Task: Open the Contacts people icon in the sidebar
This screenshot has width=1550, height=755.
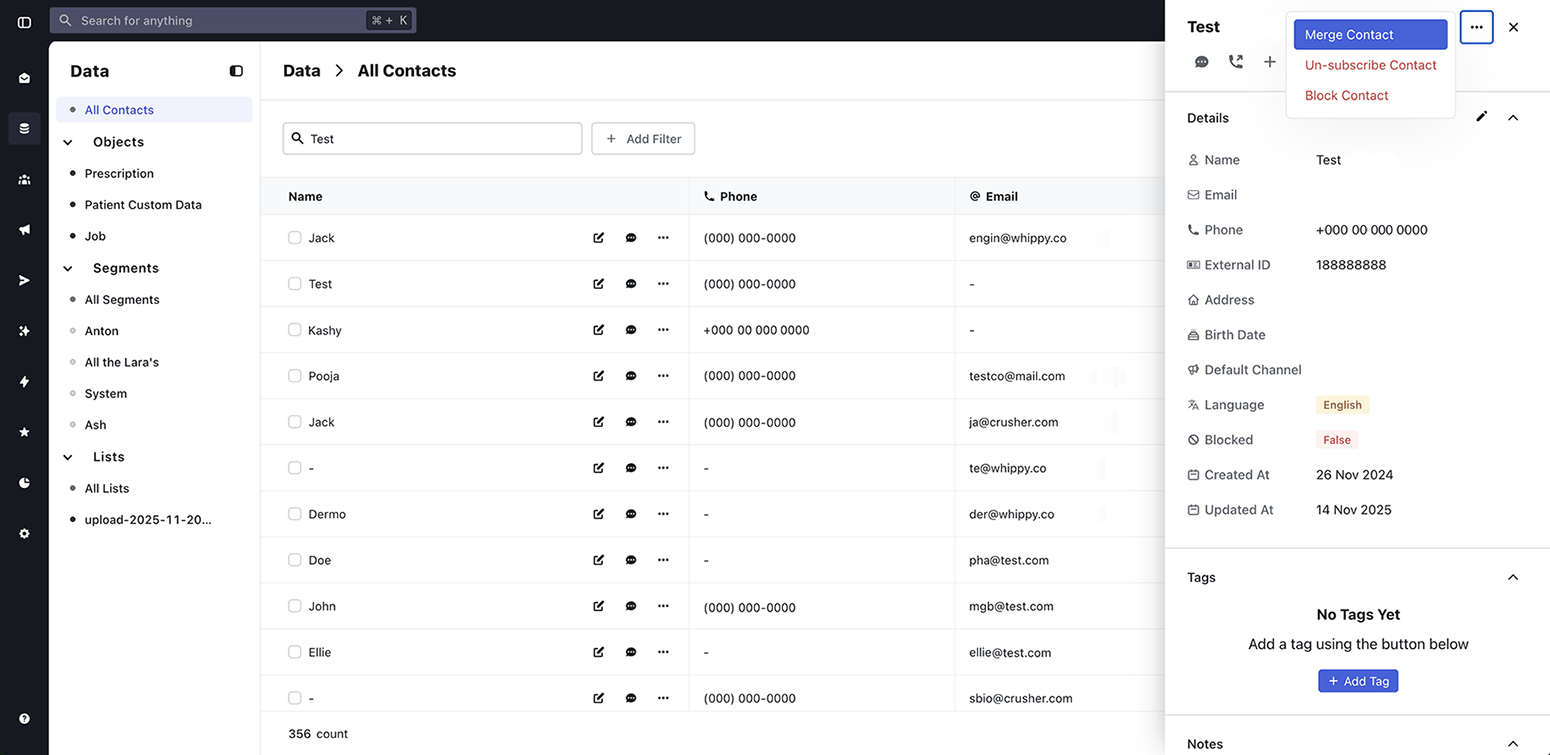Action: point(24,179)
